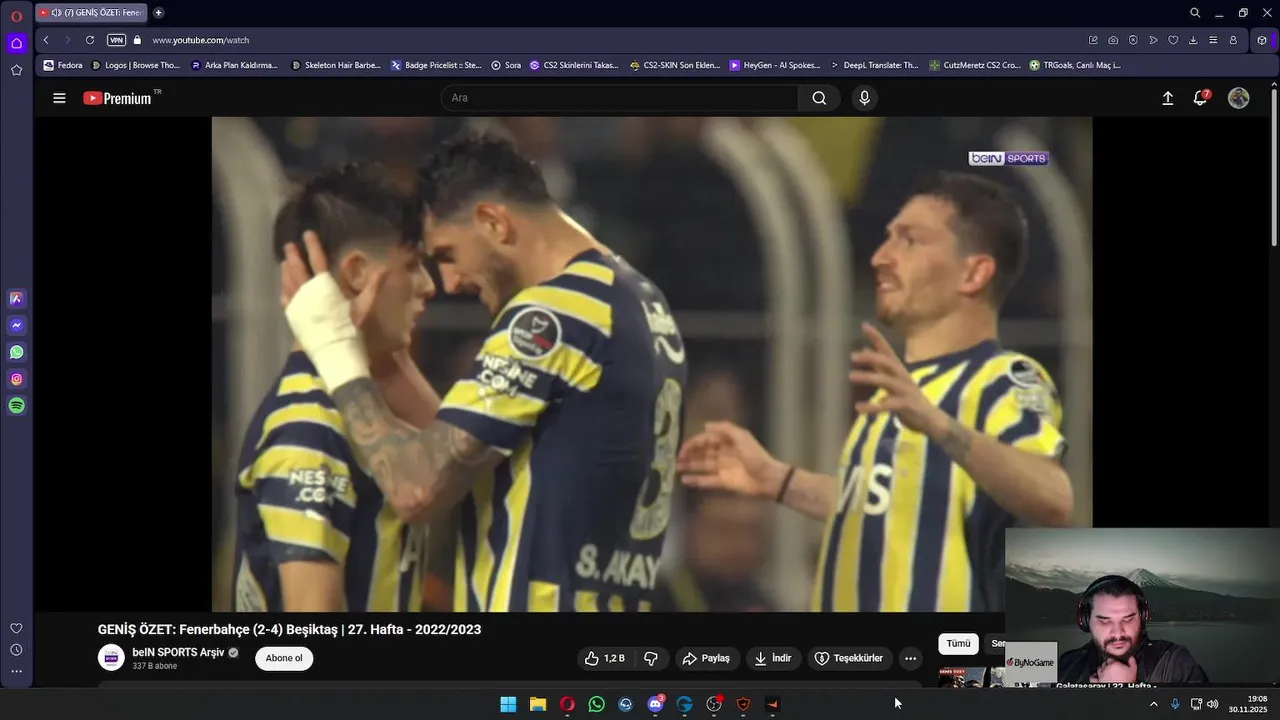The image size is (1280, 720).
Task: Open the HeyGen bookmark
Action: tap(774, 65)
